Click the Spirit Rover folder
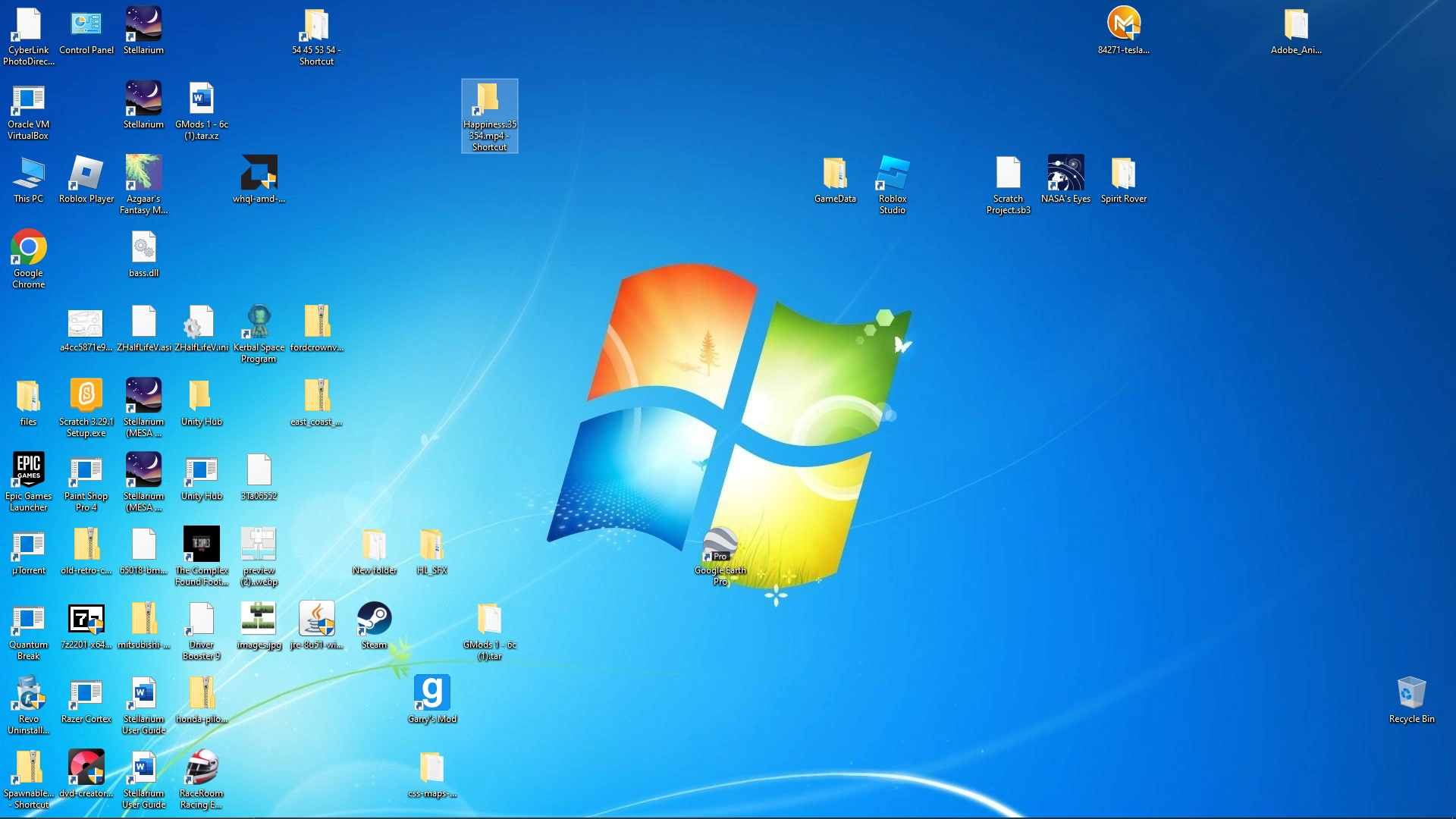The image size is (1456, 819). point(1123,174)
